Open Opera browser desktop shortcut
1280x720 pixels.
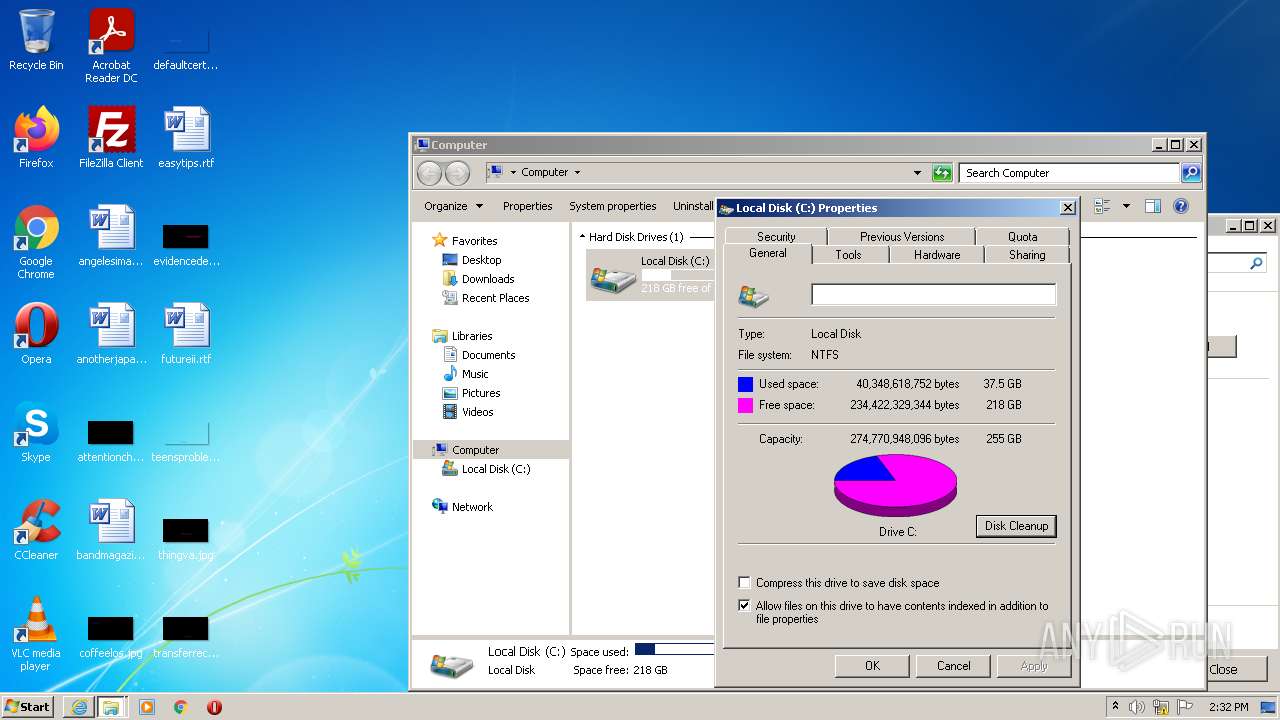coord(36,334)
